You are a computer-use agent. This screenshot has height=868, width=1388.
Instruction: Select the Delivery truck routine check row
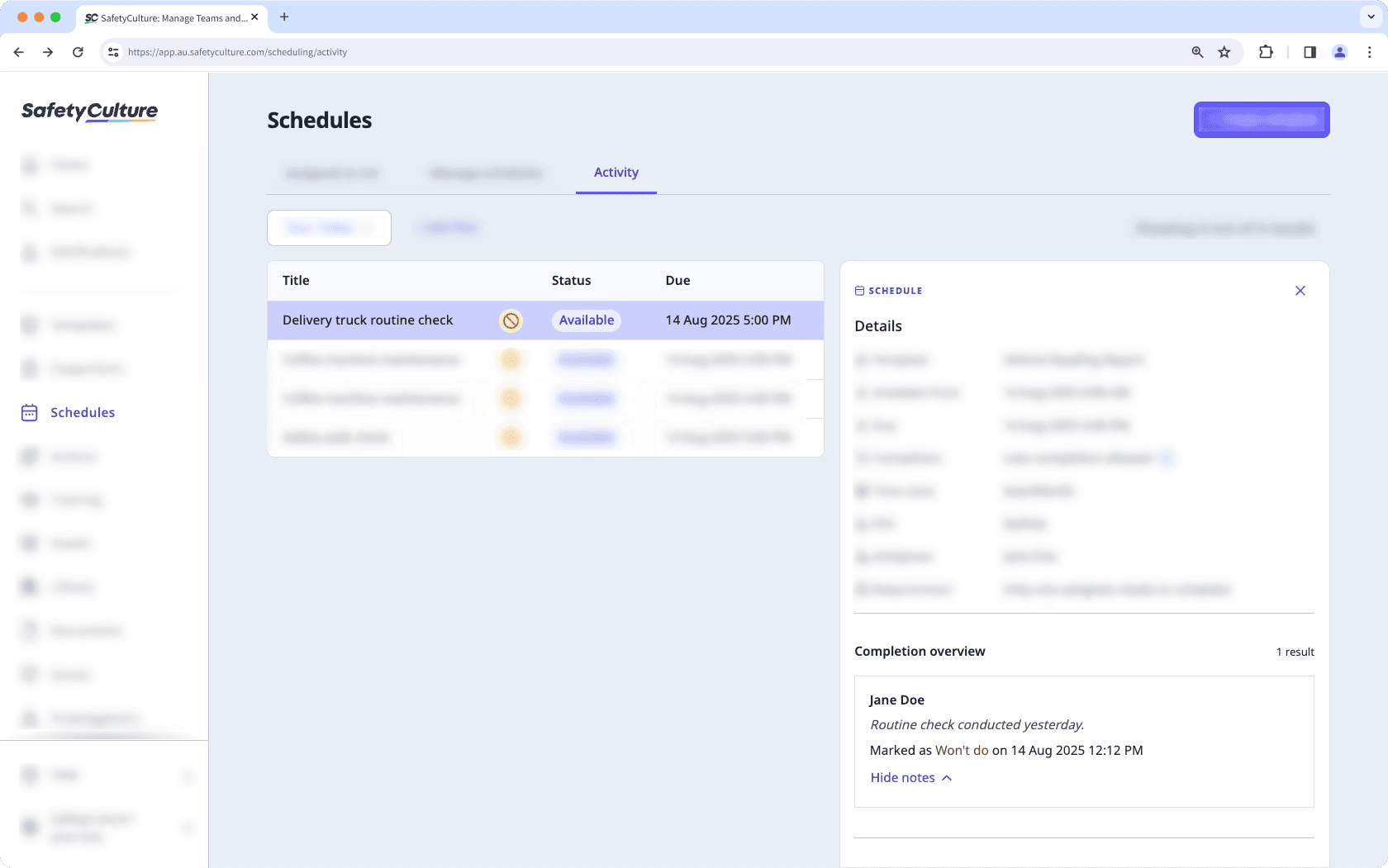(368, 320)
